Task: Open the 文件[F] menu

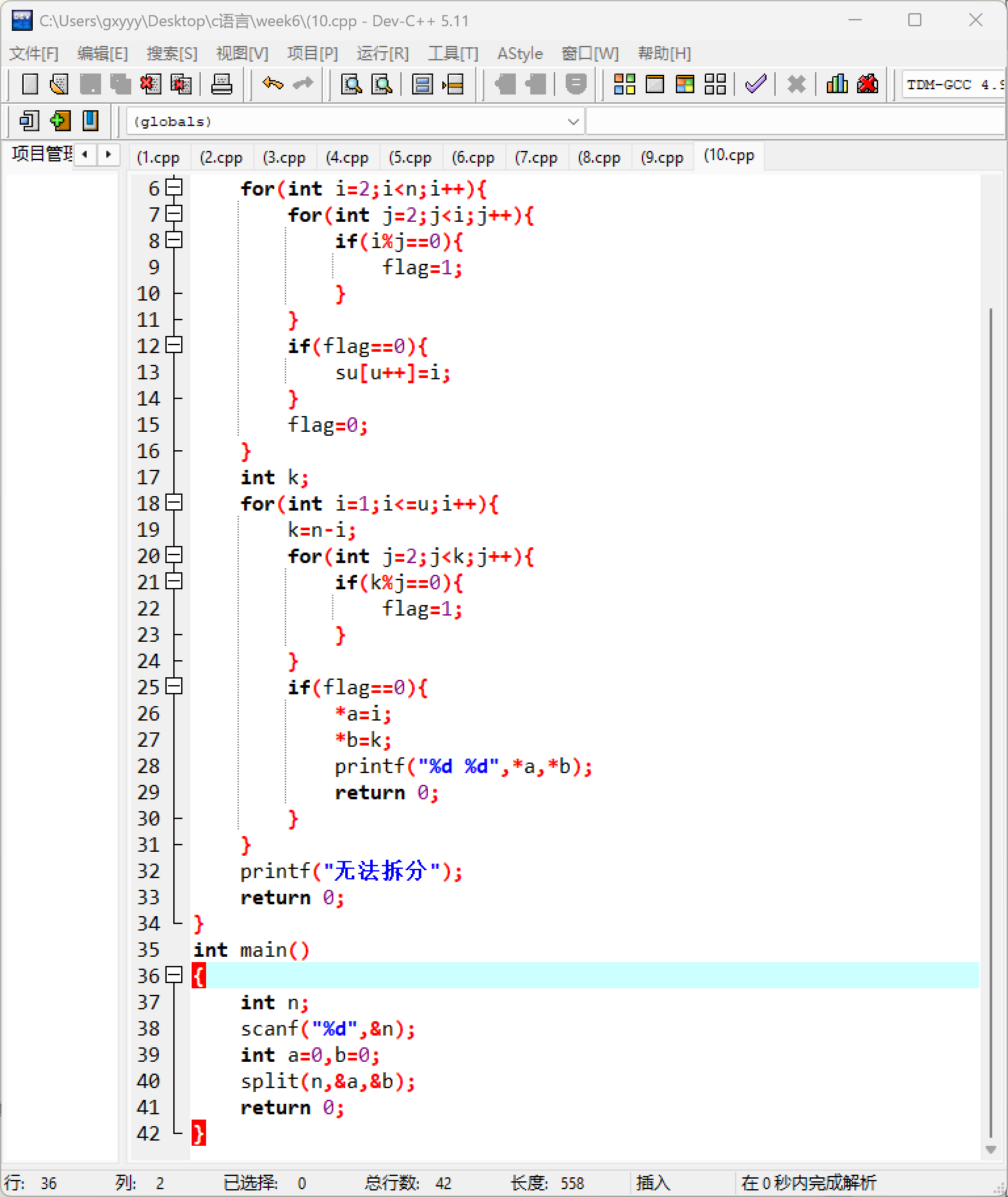Action: click(x=33, y=53)
